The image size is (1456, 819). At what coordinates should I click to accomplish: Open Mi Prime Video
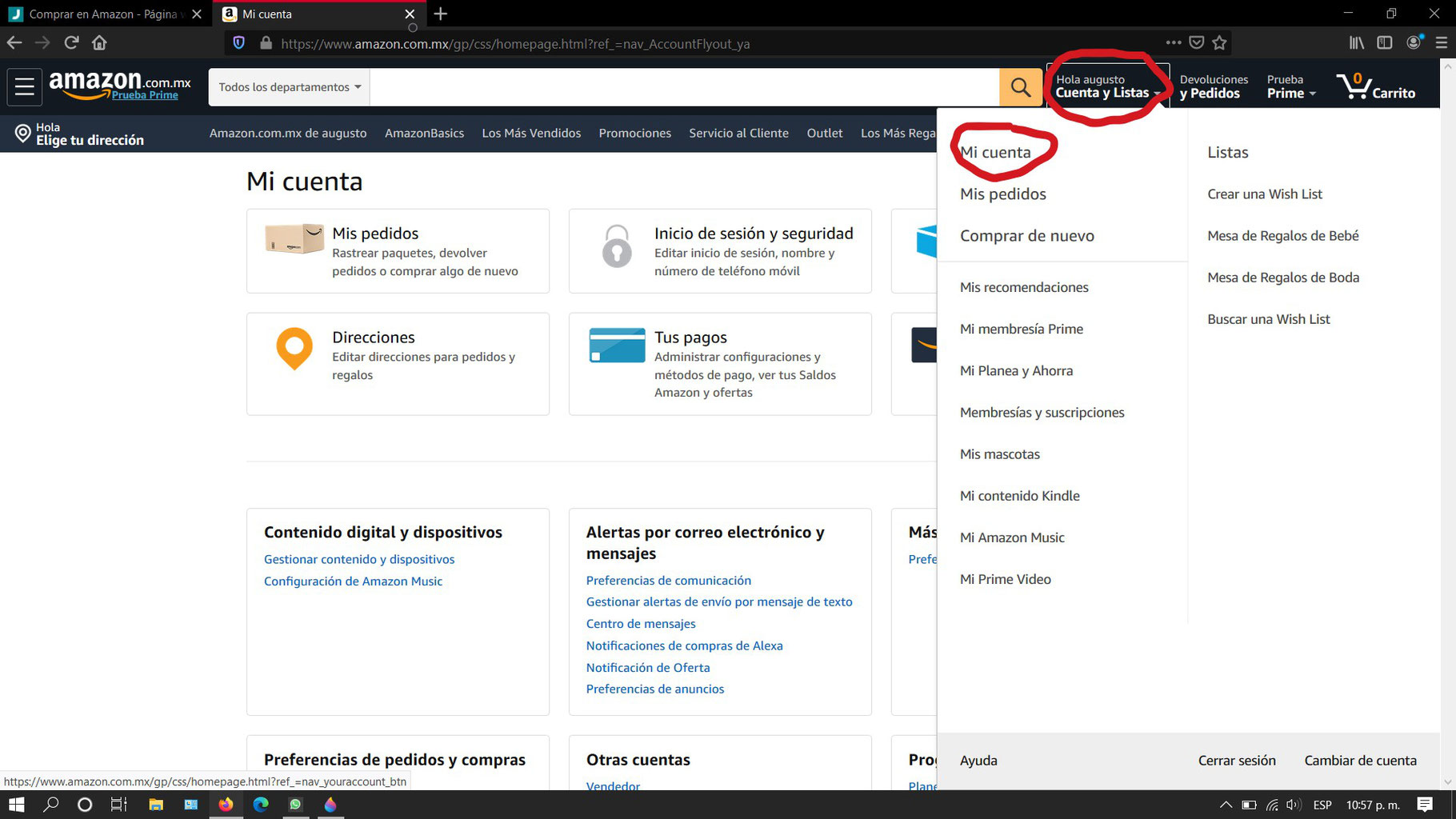point(1006,579)
